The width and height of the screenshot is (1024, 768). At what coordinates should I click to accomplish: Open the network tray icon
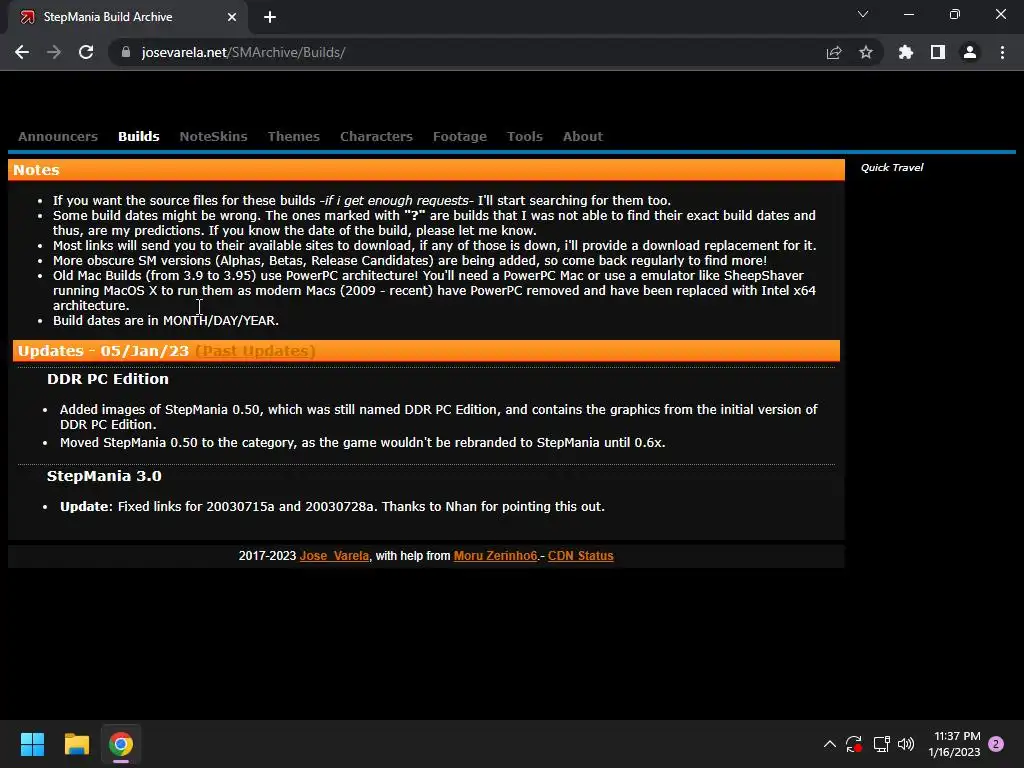point(881,744)
